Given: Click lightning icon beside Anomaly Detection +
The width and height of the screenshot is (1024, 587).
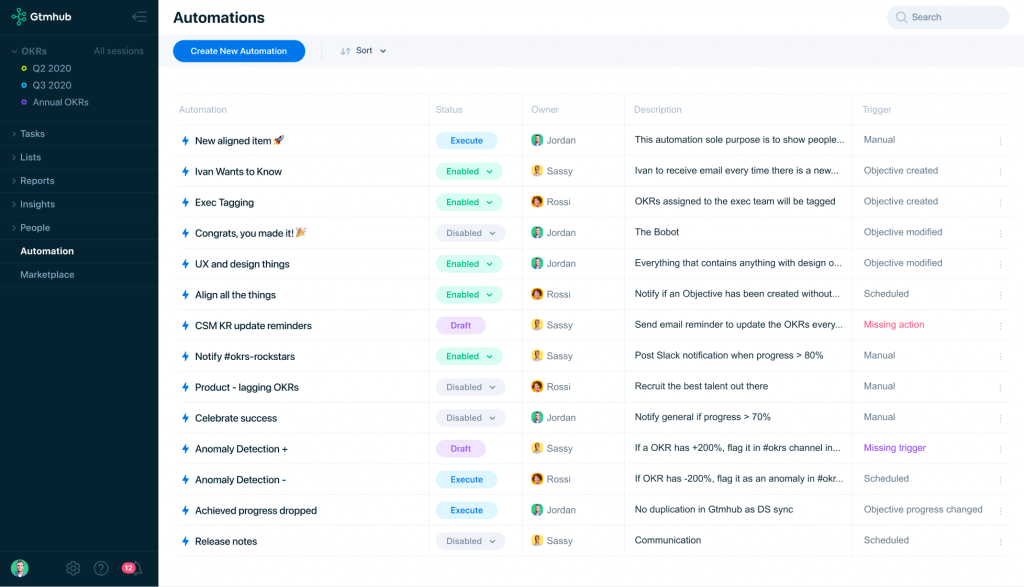Looking at the screenshot, I should [x=185, y=449].
